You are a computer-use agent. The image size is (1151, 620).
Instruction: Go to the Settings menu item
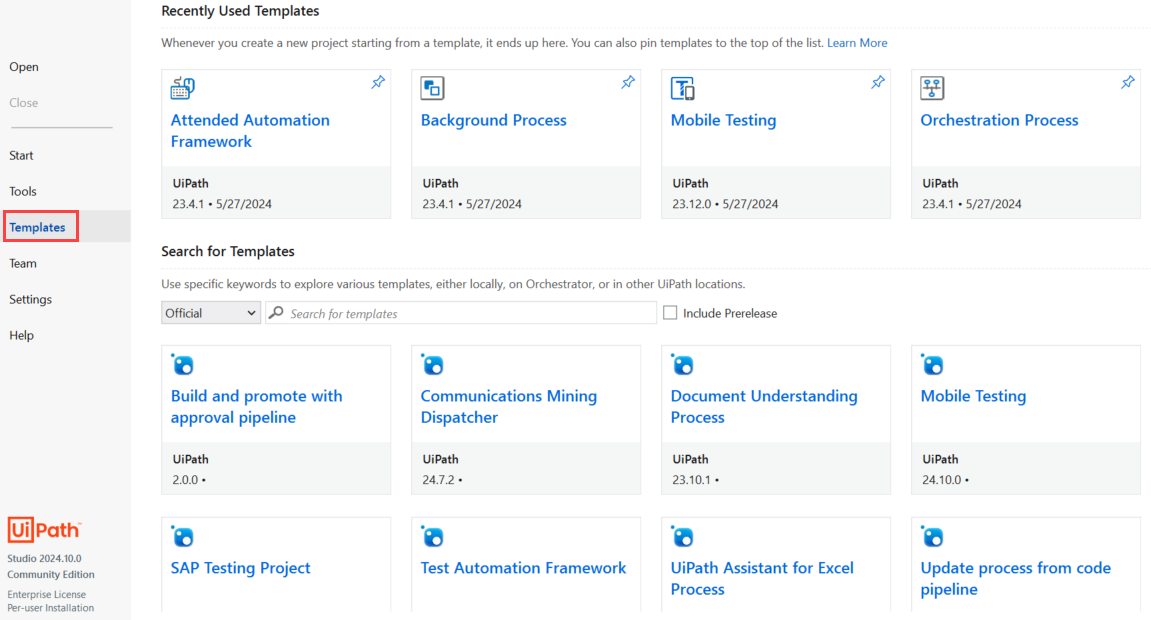pyautogui.click(x=31, y=299)
